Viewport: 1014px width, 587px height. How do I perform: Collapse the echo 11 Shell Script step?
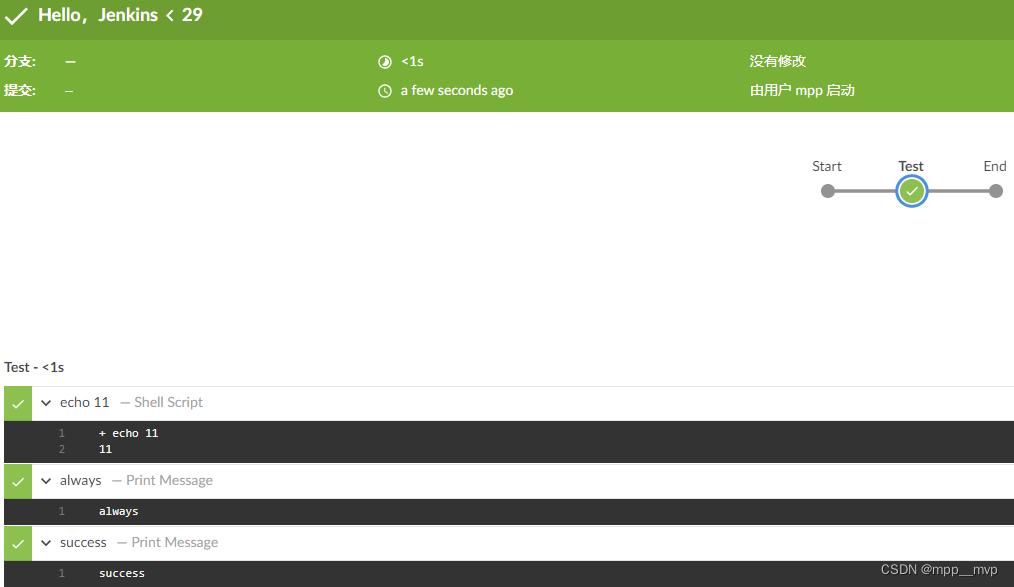pyautogui.click(x=46, y=403)
